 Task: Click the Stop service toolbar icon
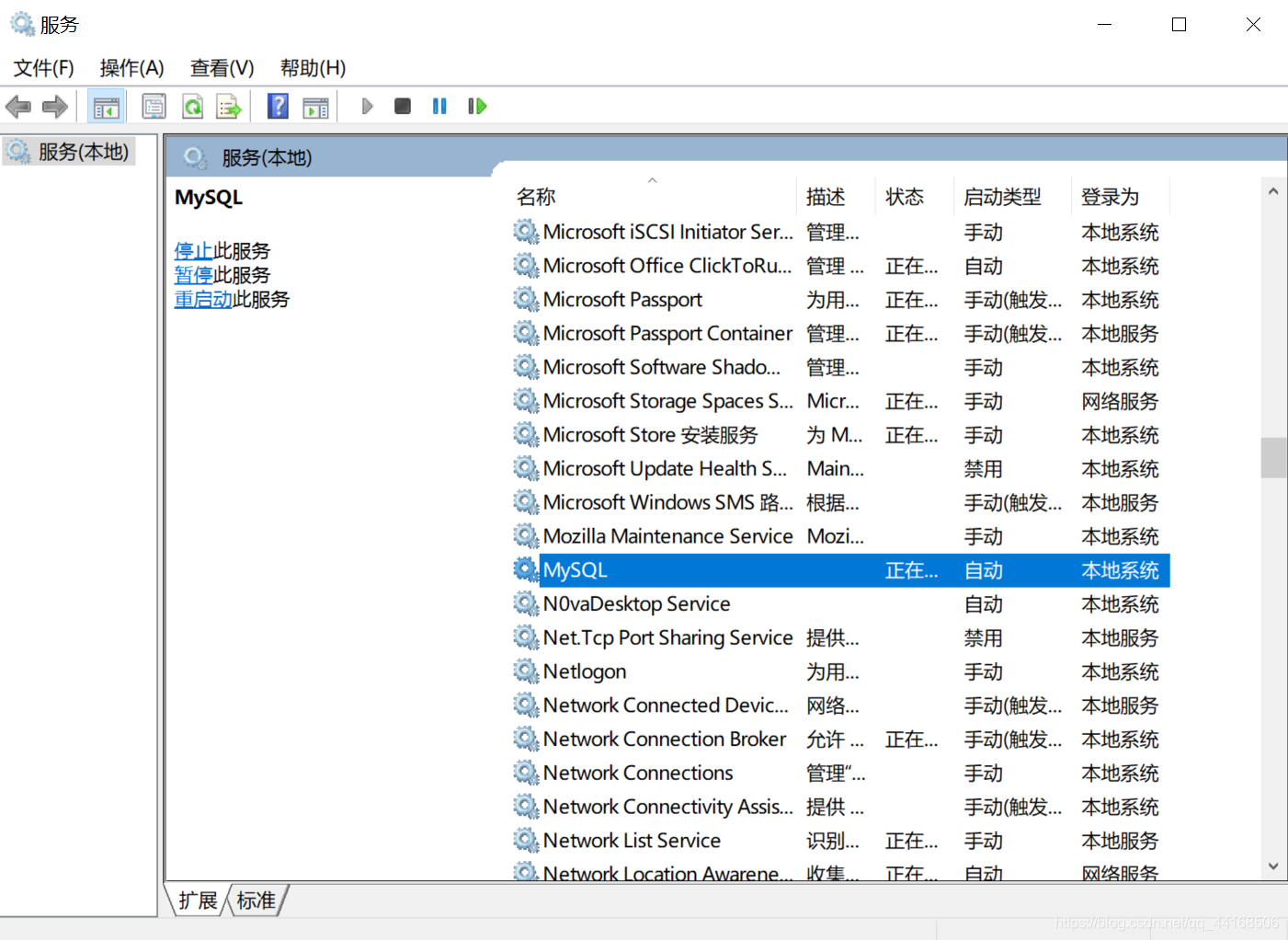pyautogui.click(x=402, y=106)
